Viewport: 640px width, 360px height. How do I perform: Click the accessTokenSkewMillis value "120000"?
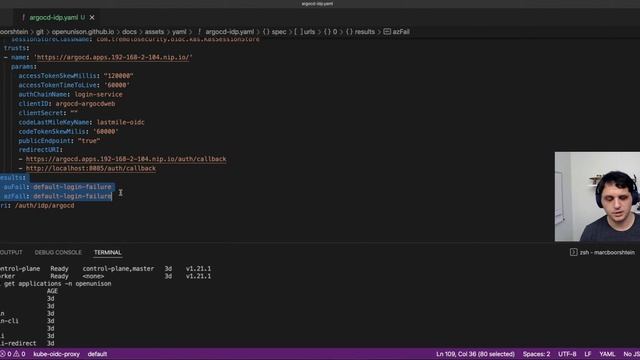(x=118, y=76)
